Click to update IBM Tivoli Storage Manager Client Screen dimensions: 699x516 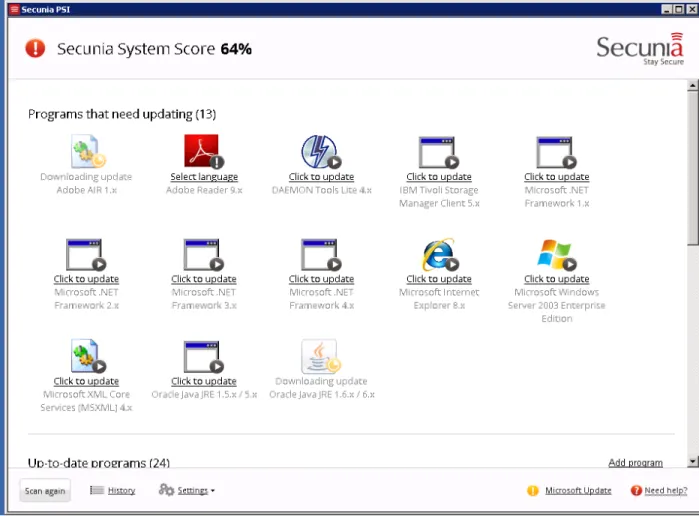coord(439,177)
